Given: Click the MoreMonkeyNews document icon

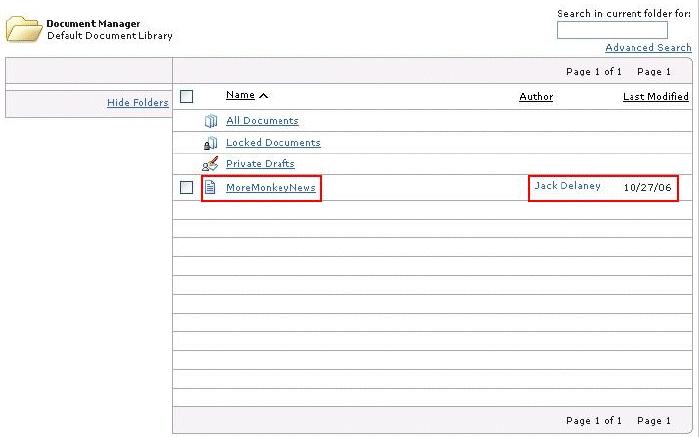Looking at the screenshot, I should click(x=210, y=187).
